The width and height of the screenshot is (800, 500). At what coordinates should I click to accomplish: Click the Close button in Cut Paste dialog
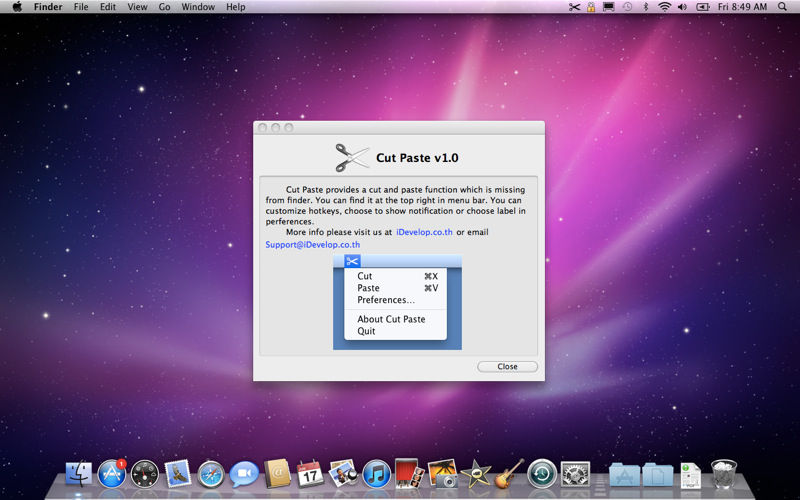pyautogui.click(x=507, y=366)
